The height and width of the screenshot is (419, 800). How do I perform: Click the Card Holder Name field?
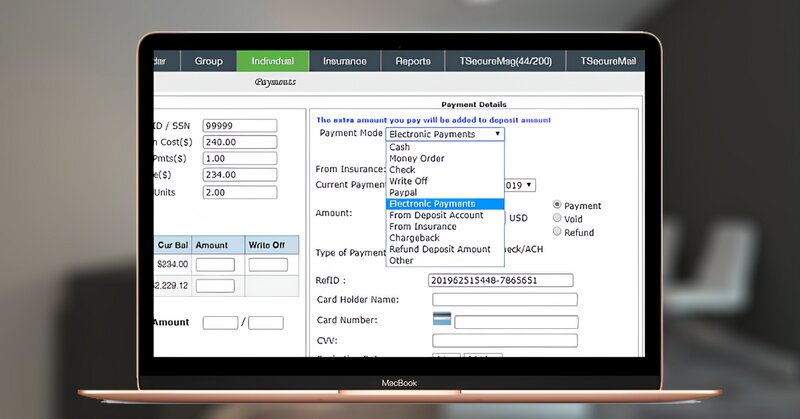click(x=505, y=300)
